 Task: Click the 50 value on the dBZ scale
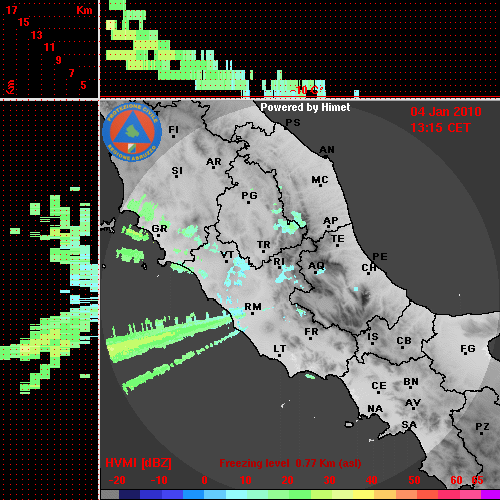(x=414, y=480)
